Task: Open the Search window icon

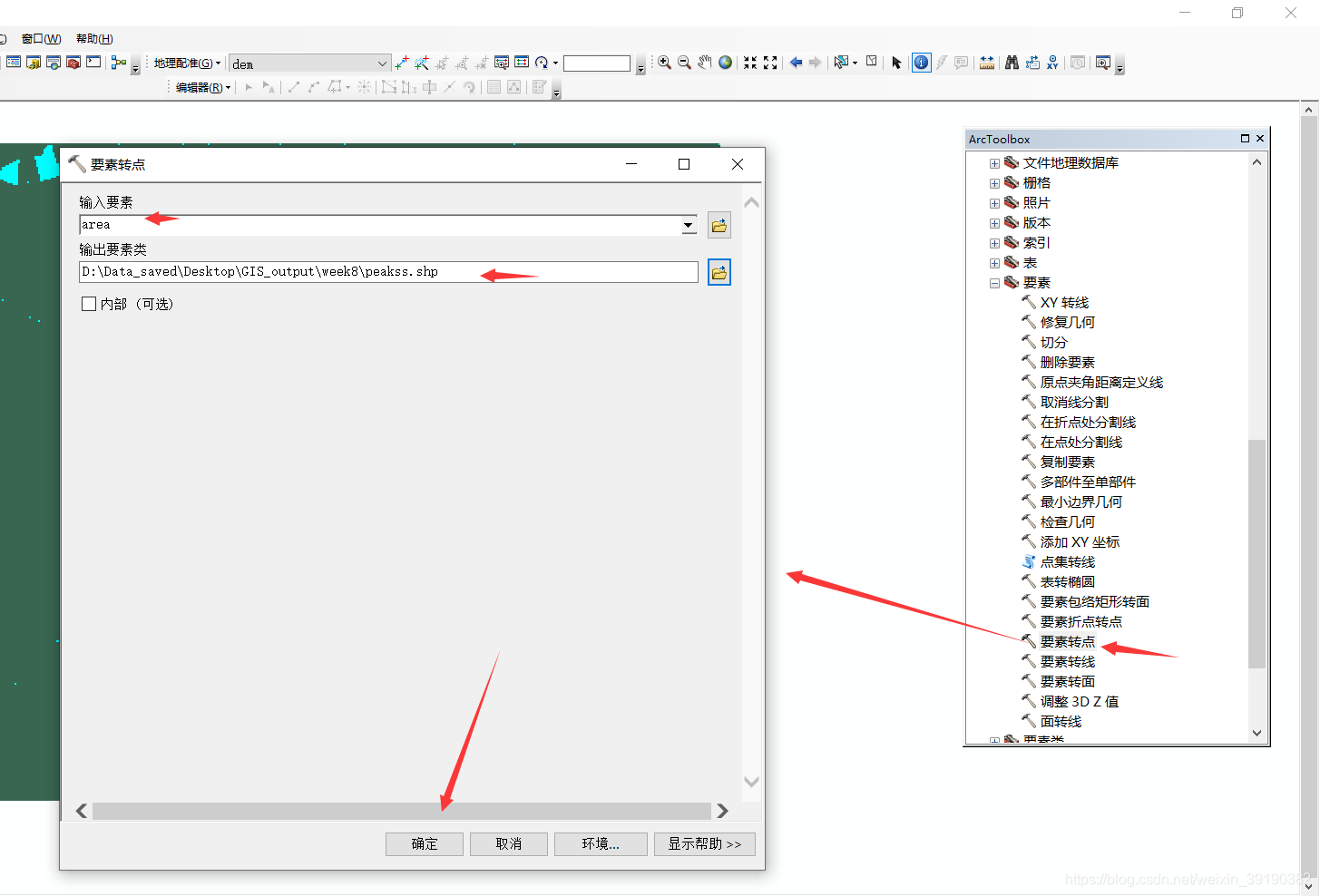Action: pos(54,63)
